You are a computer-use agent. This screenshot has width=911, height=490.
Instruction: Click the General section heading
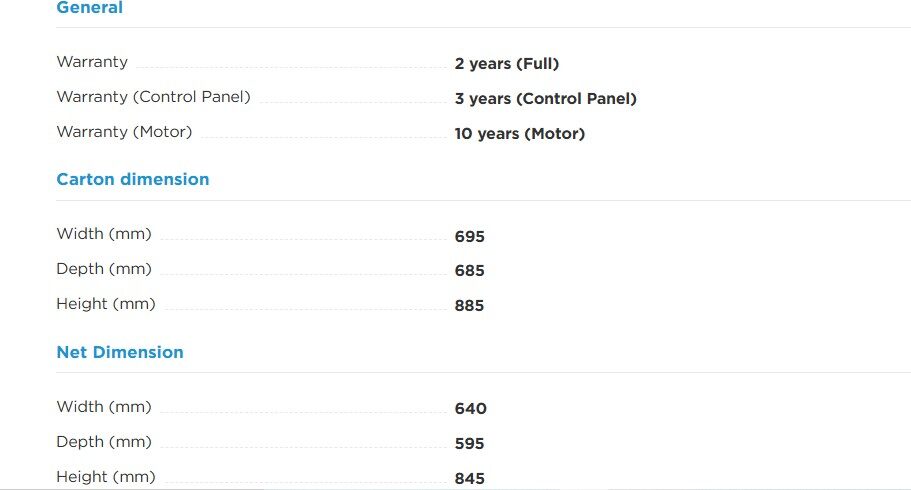tap(90, 8)
